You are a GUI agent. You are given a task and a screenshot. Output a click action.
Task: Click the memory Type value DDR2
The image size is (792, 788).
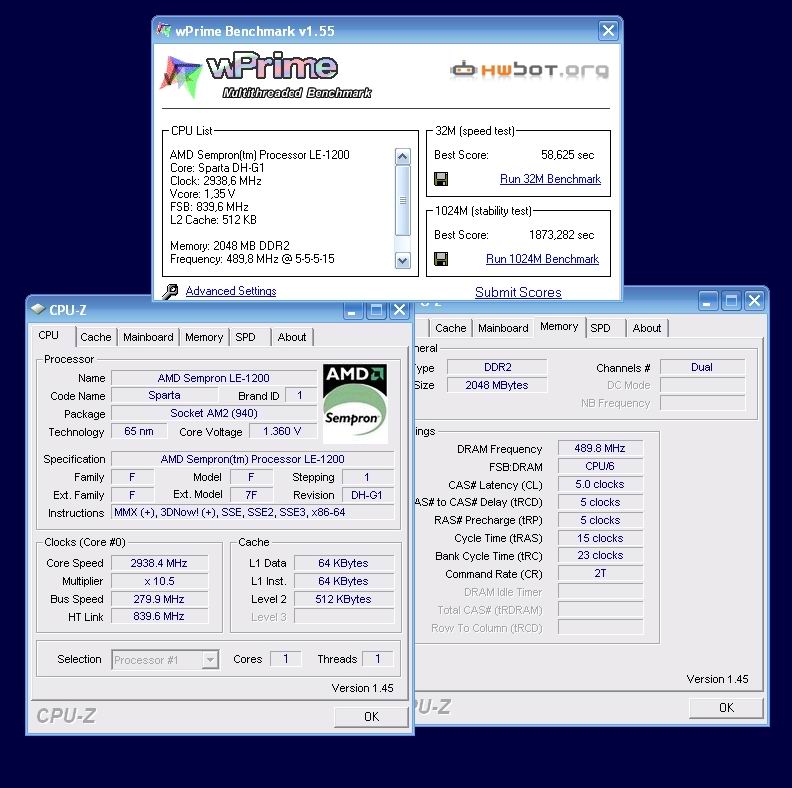pyautogui.click(x=498, y=367)
